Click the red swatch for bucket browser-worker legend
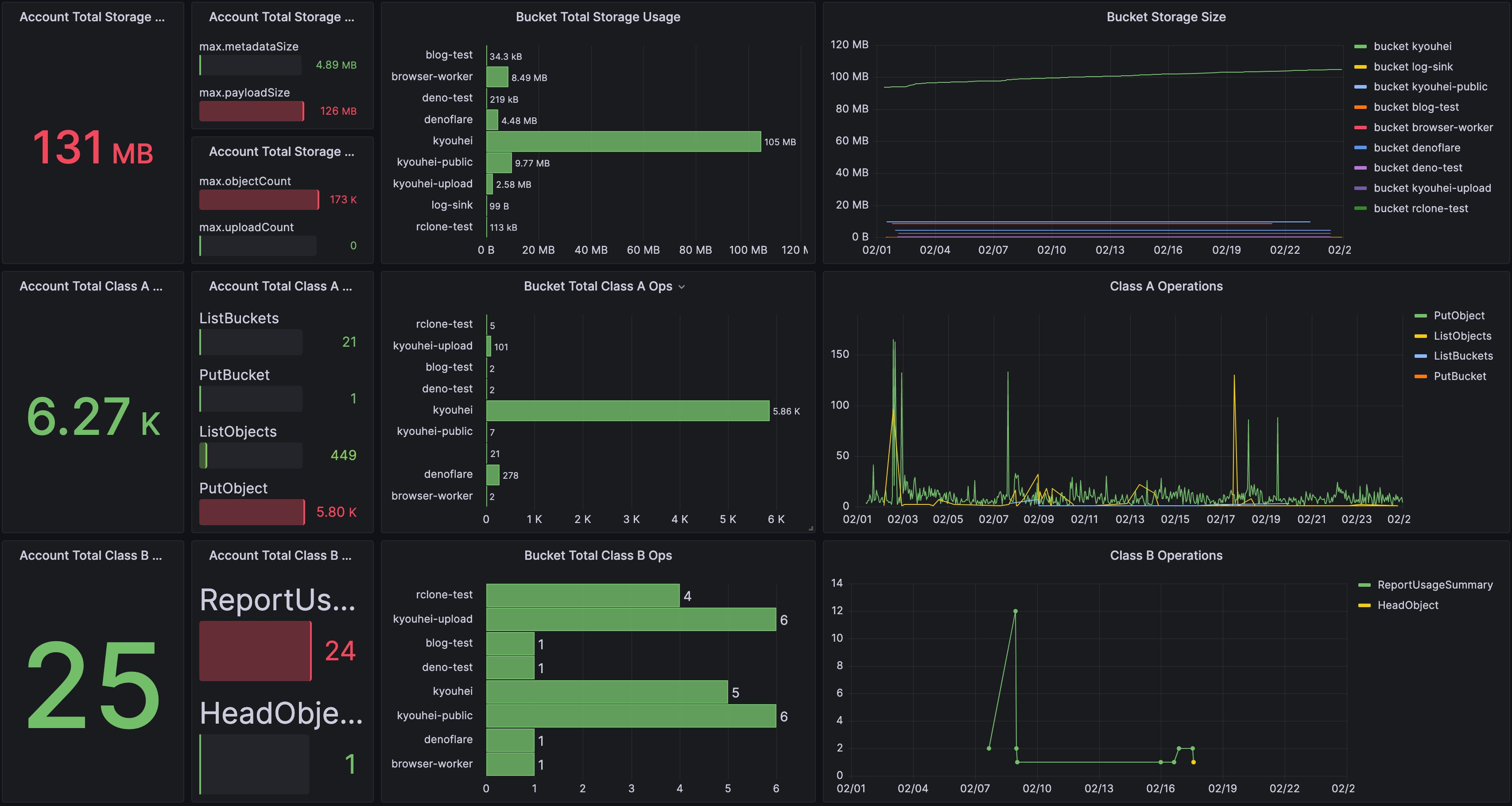 pos(1360,128)
